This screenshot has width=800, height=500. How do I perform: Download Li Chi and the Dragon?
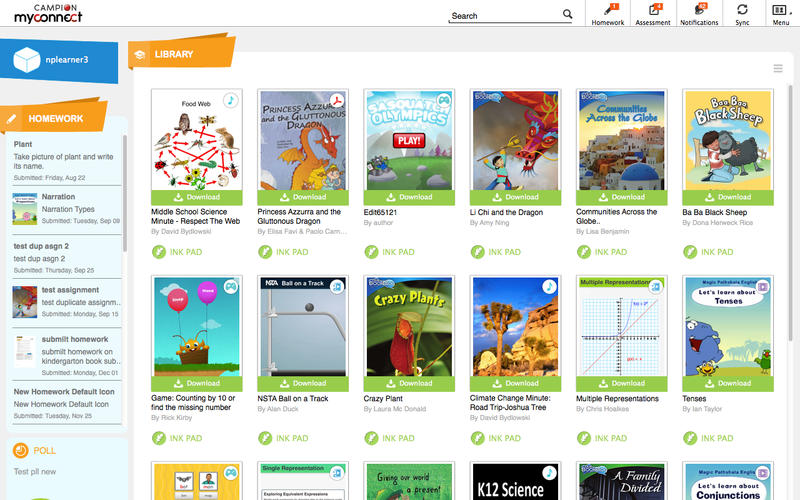pyautogui.click(x=515, y=197)
